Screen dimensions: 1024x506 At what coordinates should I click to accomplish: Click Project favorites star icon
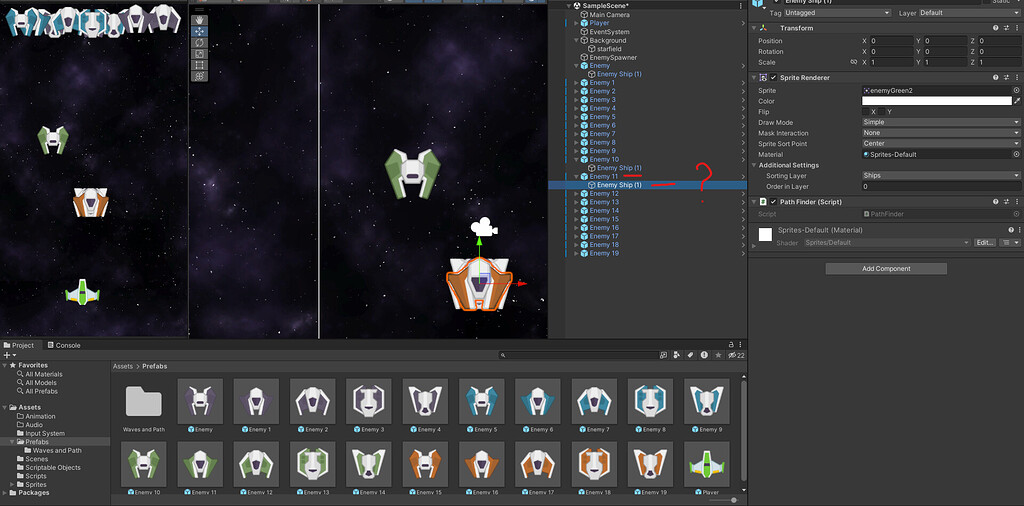pos(718,355)
